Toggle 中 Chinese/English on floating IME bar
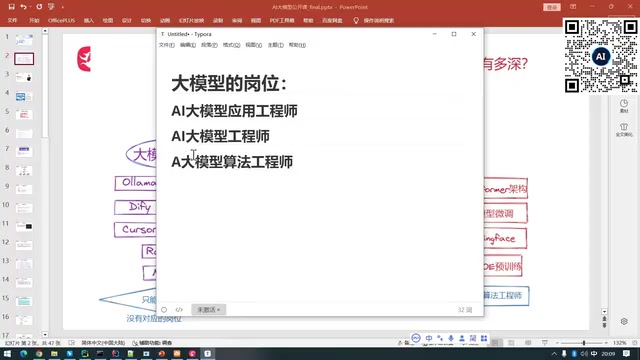The image size is (640, 360). pyautogui.click(x=429, y=338)
